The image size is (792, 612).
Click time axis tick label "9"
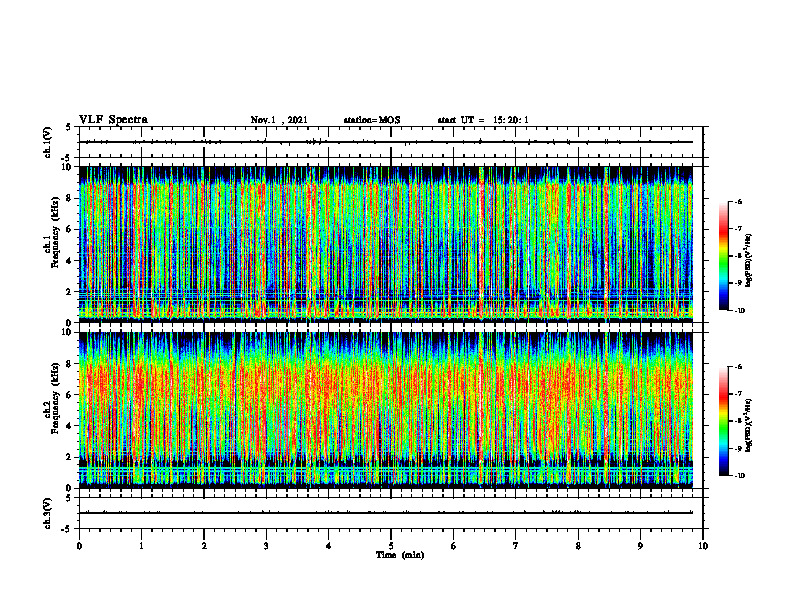pos(640,546)
